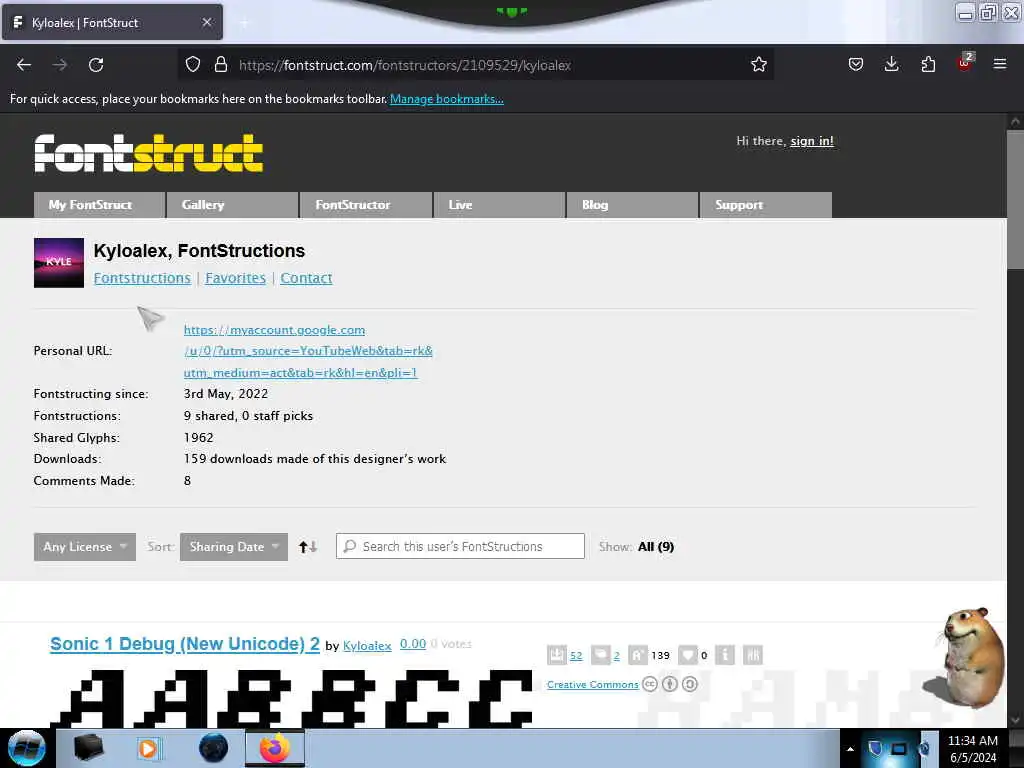The image size is (1024, 768).
Task: Click the 52 downloads count link
Action: point(576,656)
